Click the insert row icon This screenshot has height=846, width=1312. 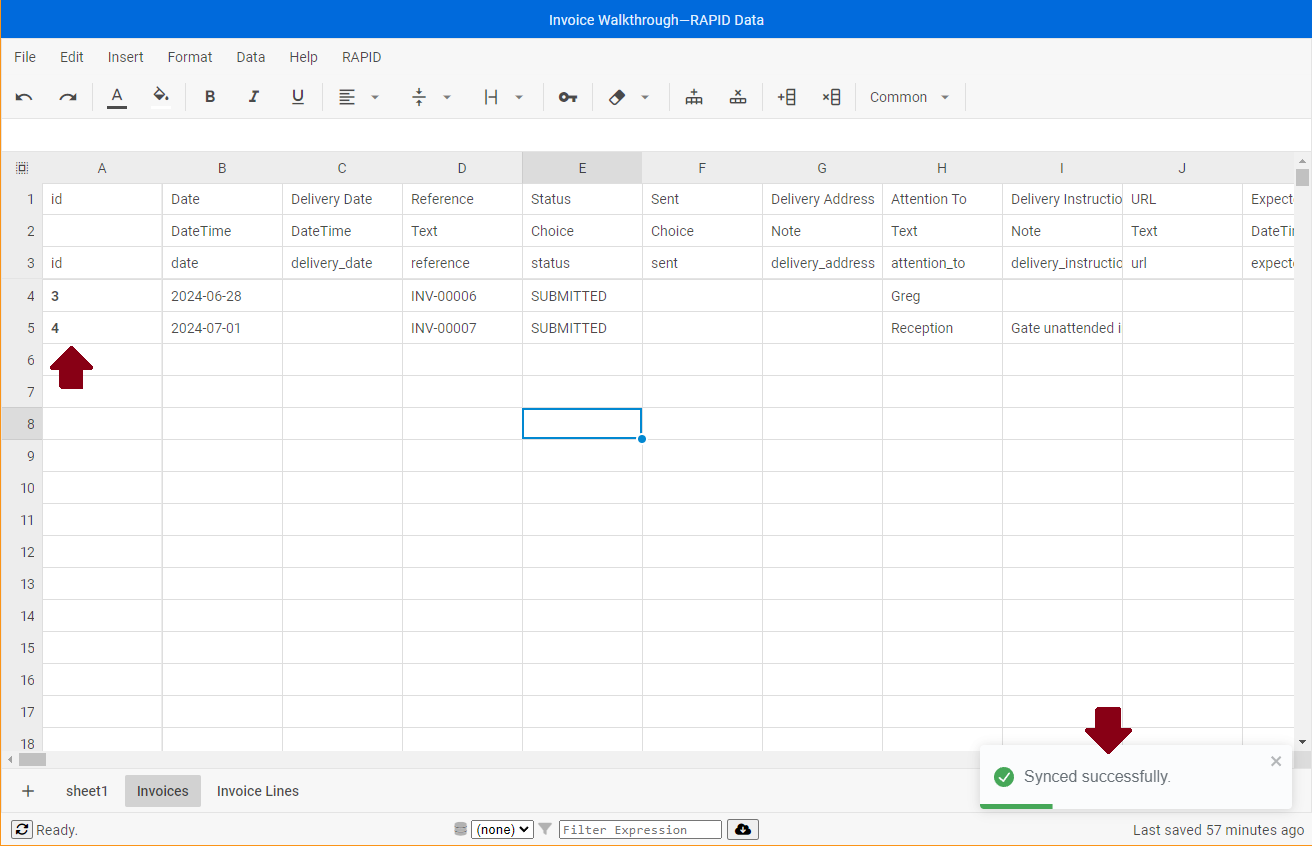(x=694, y=97)
